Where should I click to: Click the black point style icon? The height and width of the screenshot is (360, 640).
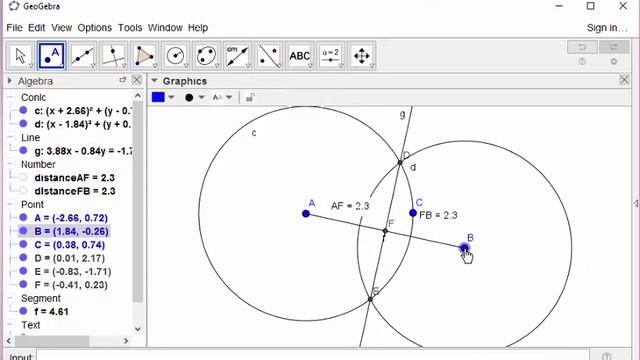189,98
